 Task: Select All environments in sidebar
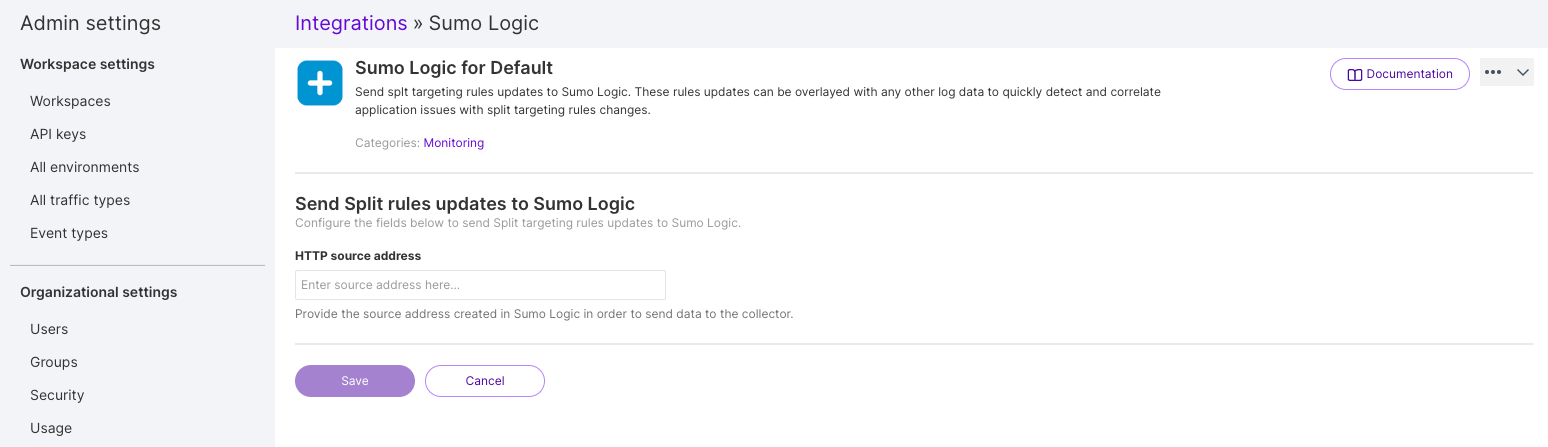coord(85,167)
